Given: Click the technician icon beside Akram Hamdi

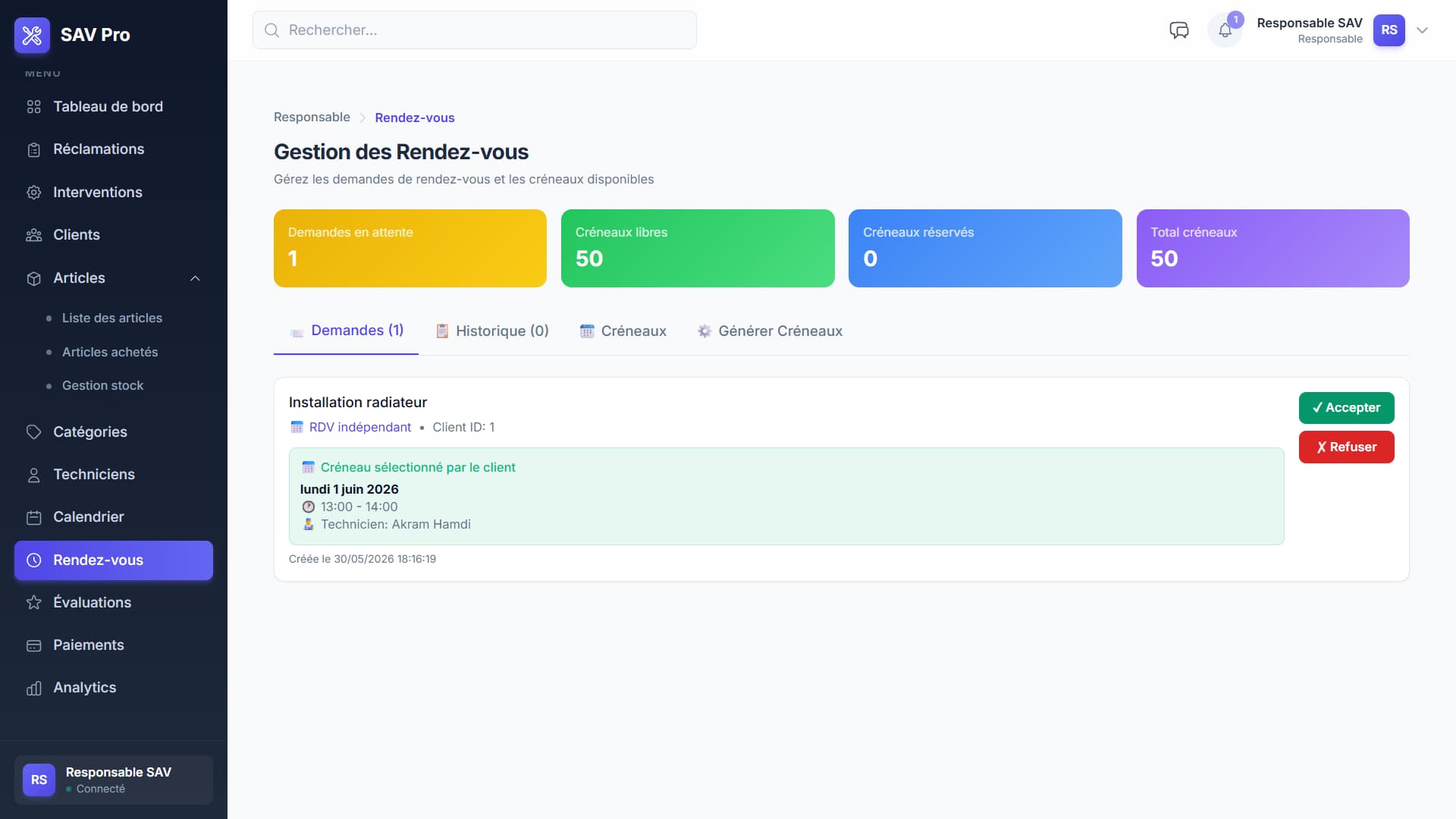Looking at the screenshot, I should tap(308, 525).
